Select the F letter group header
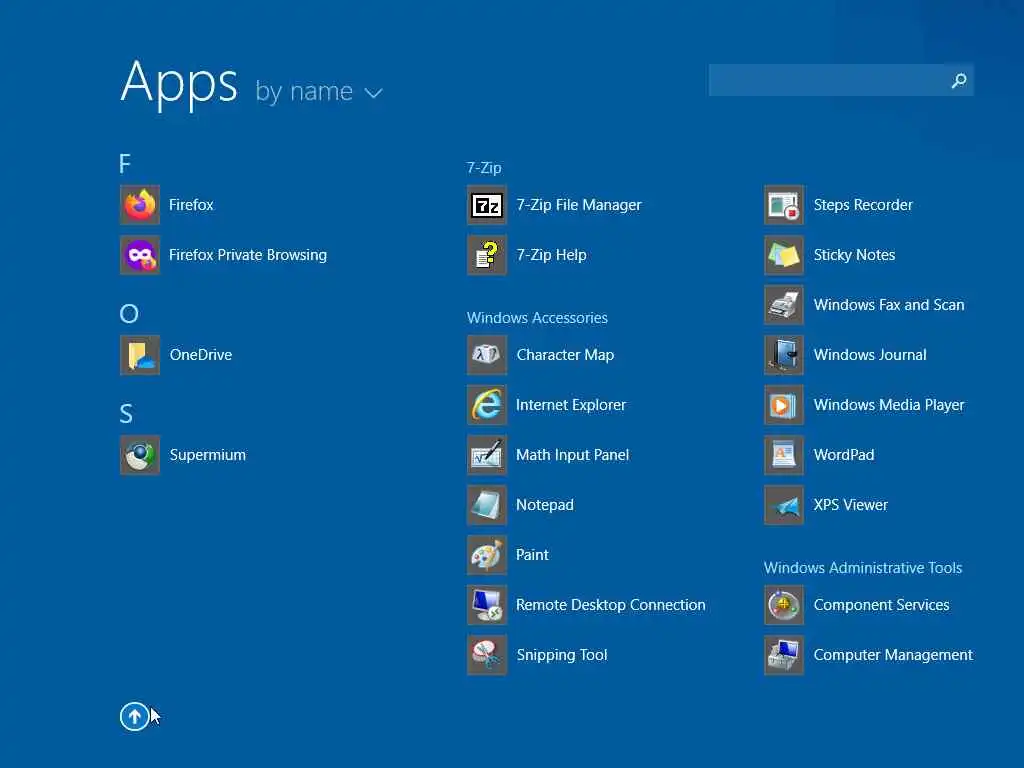Screen dimensions: 1024x768 (125, 163)
